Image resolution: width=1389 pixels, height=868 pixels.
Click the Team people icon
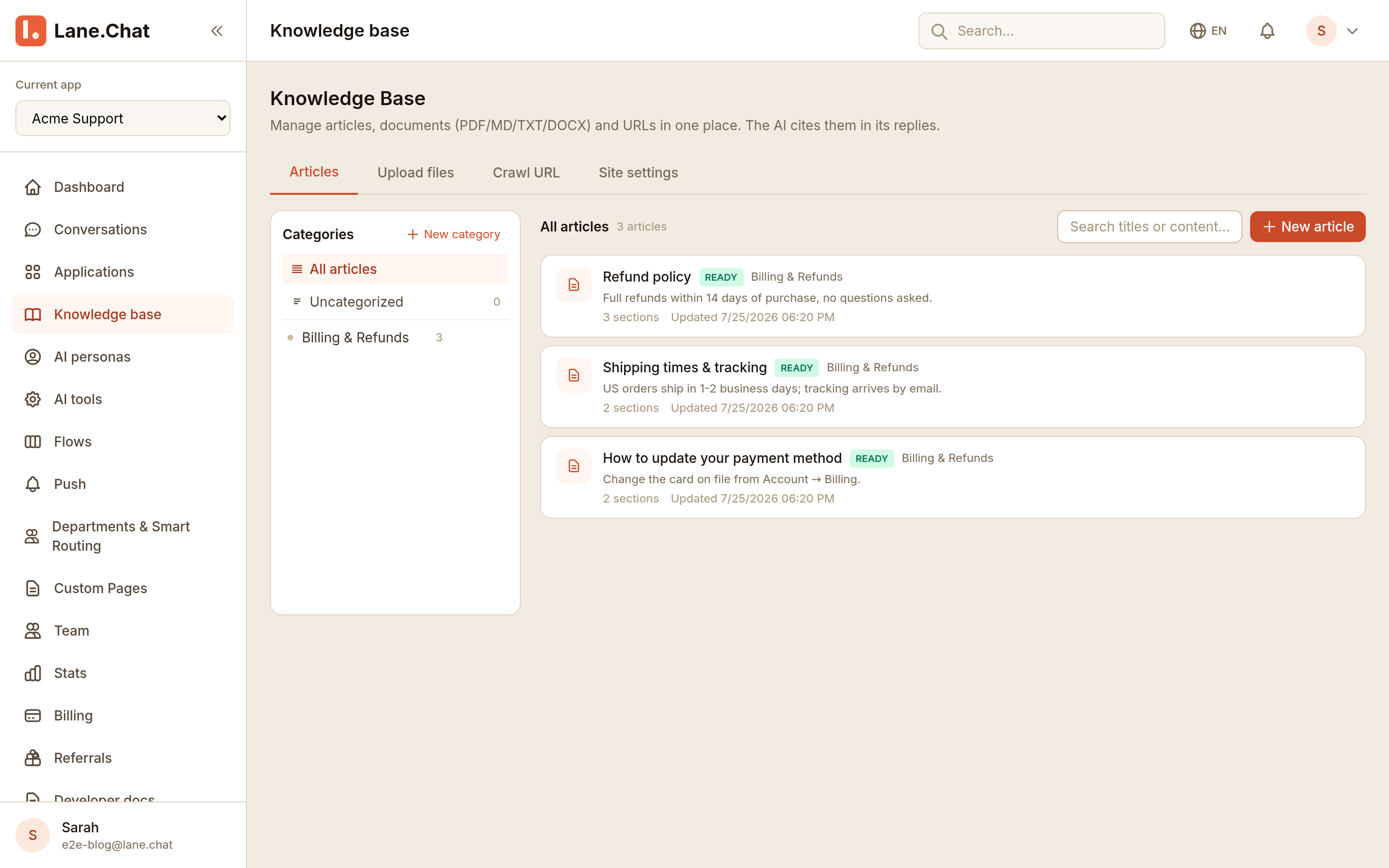click(33, 631)
